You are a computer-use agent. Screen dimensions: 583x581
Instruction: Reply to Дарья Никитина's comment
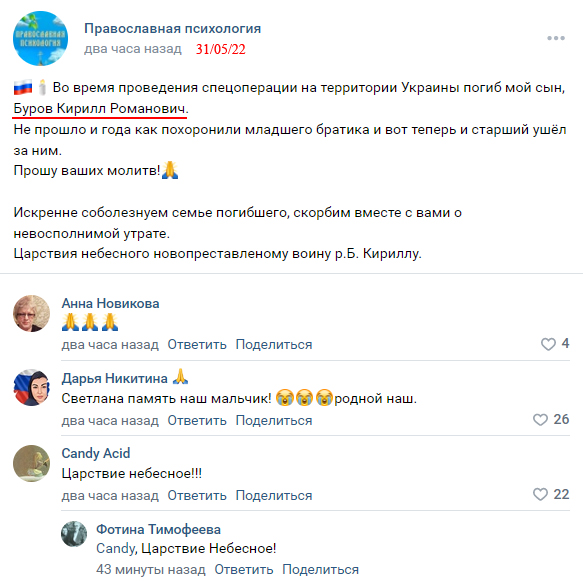(x=197, y=420)
